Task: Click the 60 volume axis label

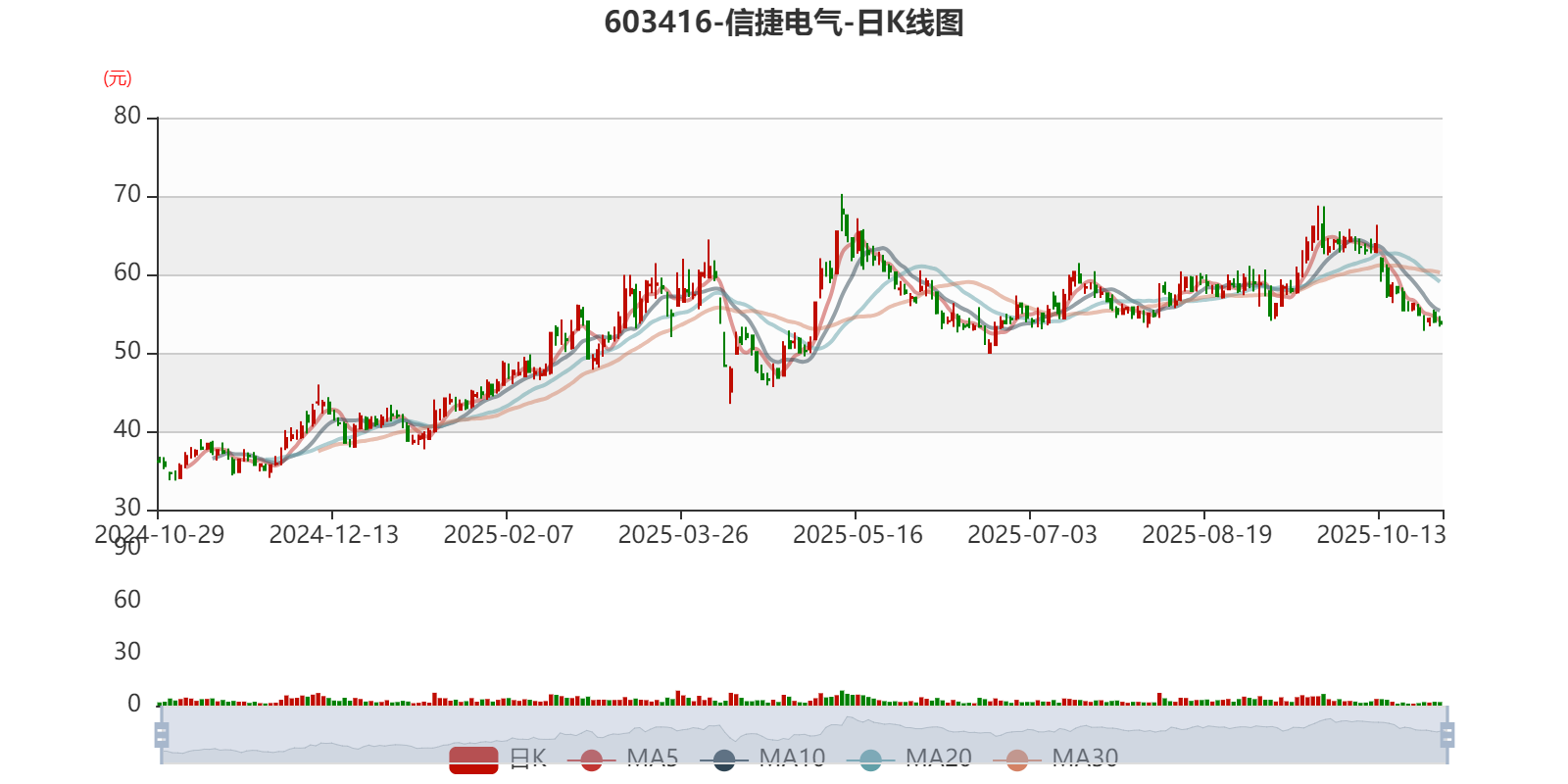Action: (127, 600)
